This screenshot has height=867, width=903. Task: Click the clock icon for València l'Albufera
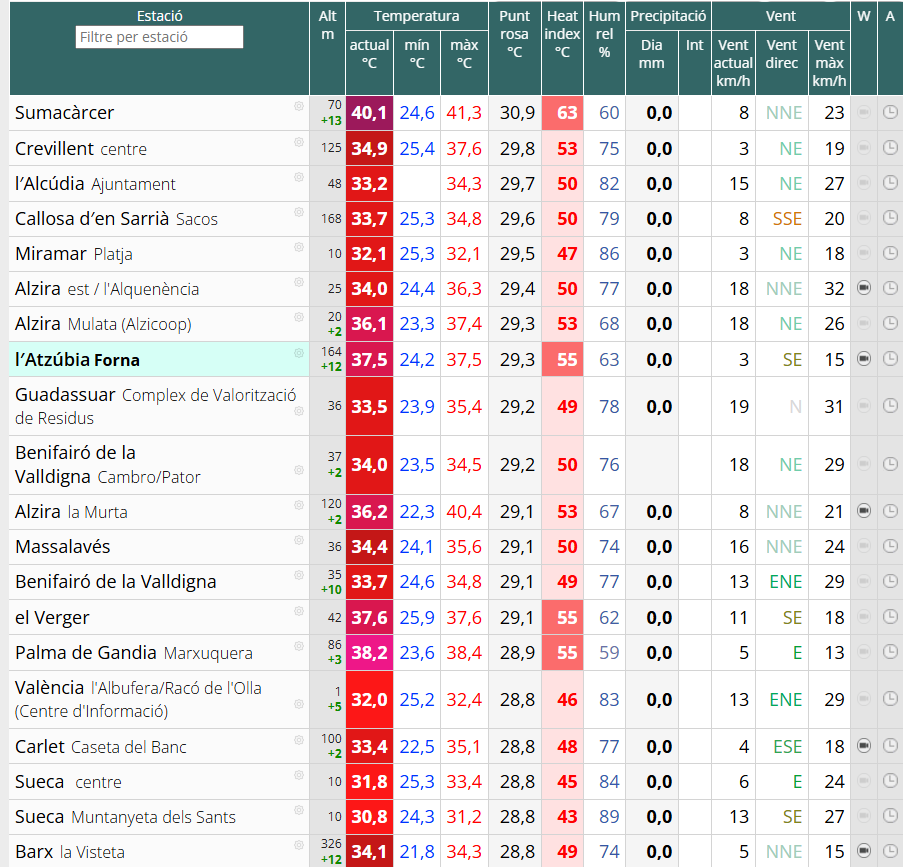click(890, 699)
